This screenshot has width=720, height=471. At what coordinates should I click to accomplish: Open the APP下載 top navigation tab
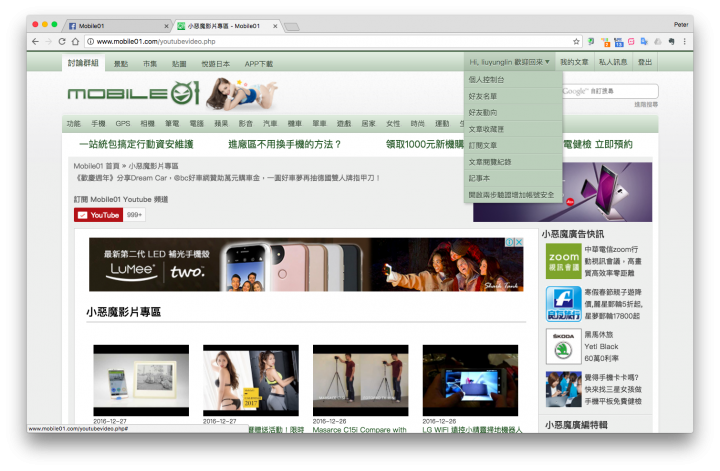259,64
